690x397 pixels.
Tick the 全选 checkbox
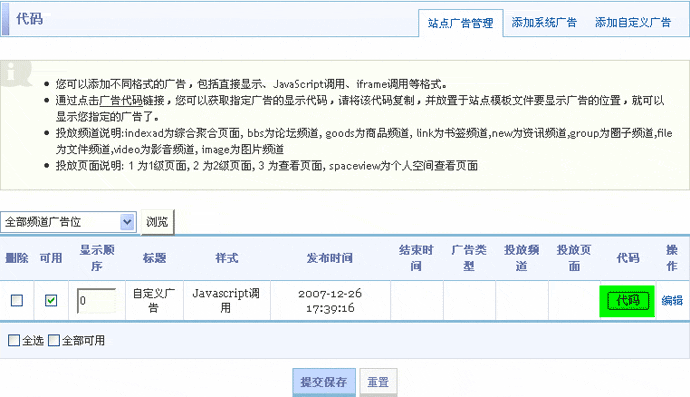tap(14, 340)
